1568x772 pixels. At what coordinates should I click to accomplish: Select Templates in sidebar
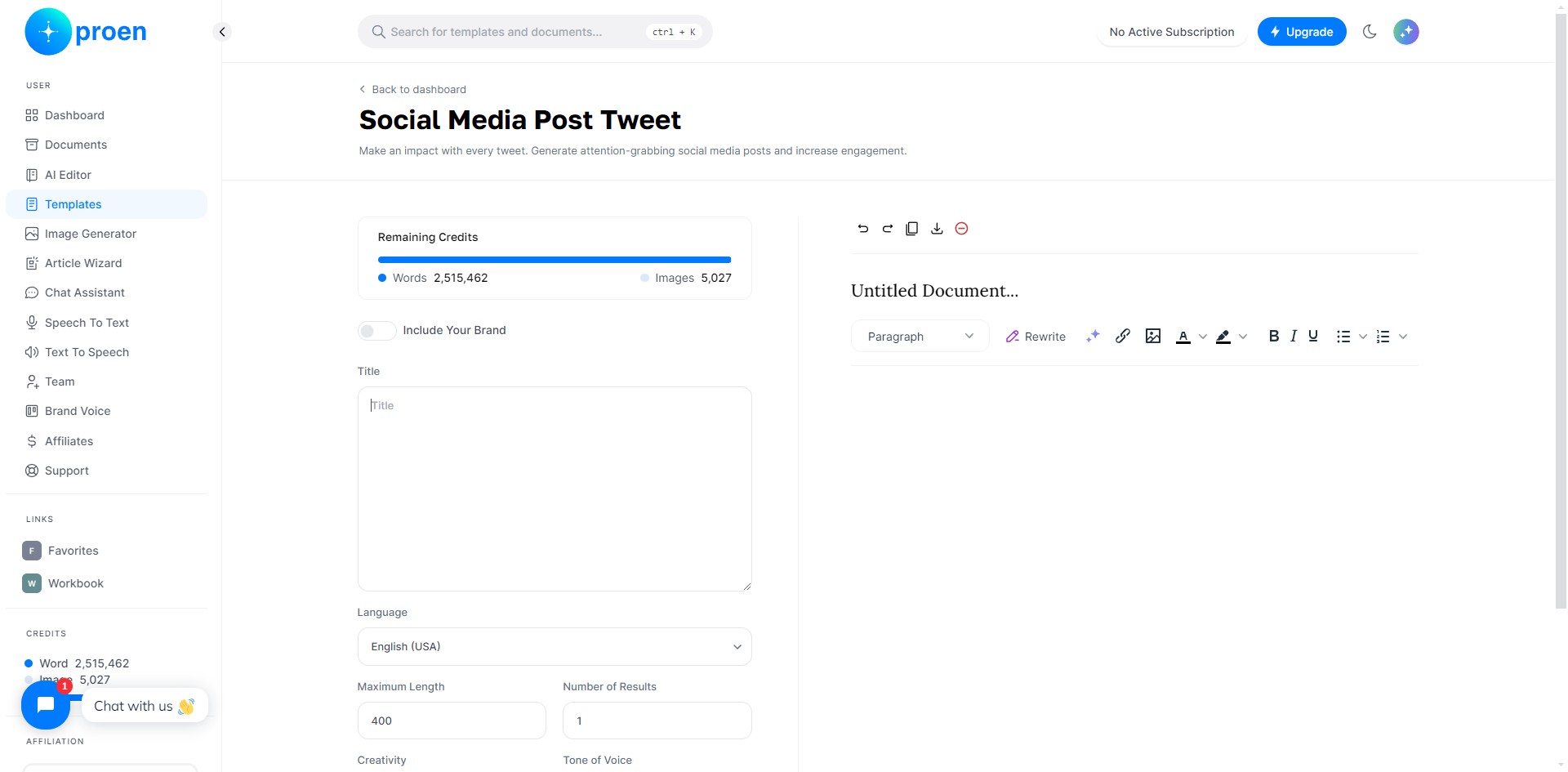point(107,204)
